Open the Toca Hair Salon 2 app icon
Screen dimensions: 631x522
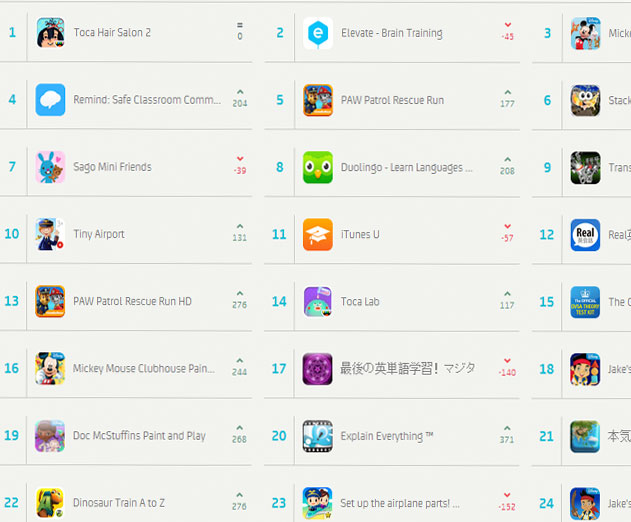click(x=50, y=33)
